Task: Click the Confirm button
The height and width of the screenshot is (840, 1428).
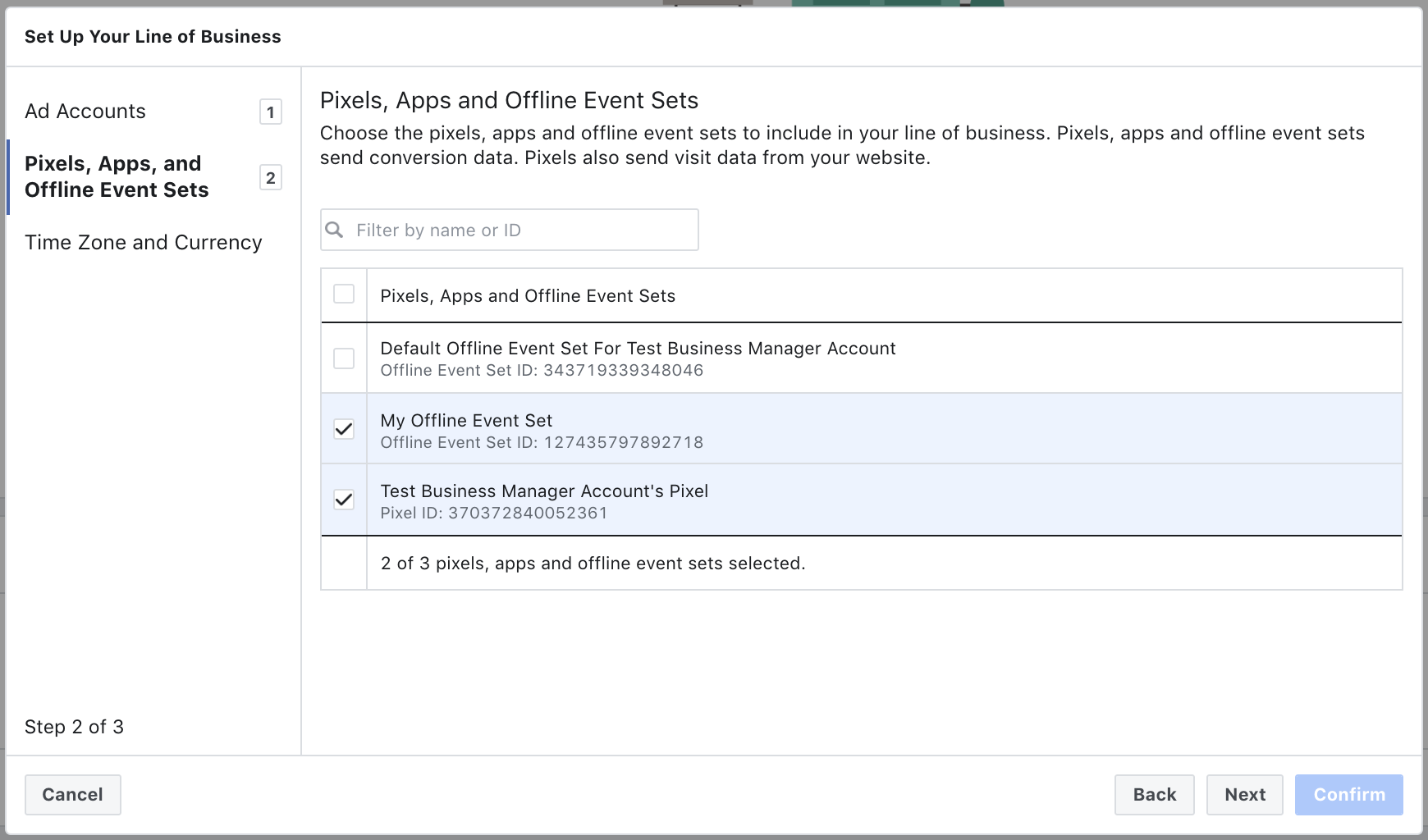Action: pyautogui.click(x=1349, y=795)
